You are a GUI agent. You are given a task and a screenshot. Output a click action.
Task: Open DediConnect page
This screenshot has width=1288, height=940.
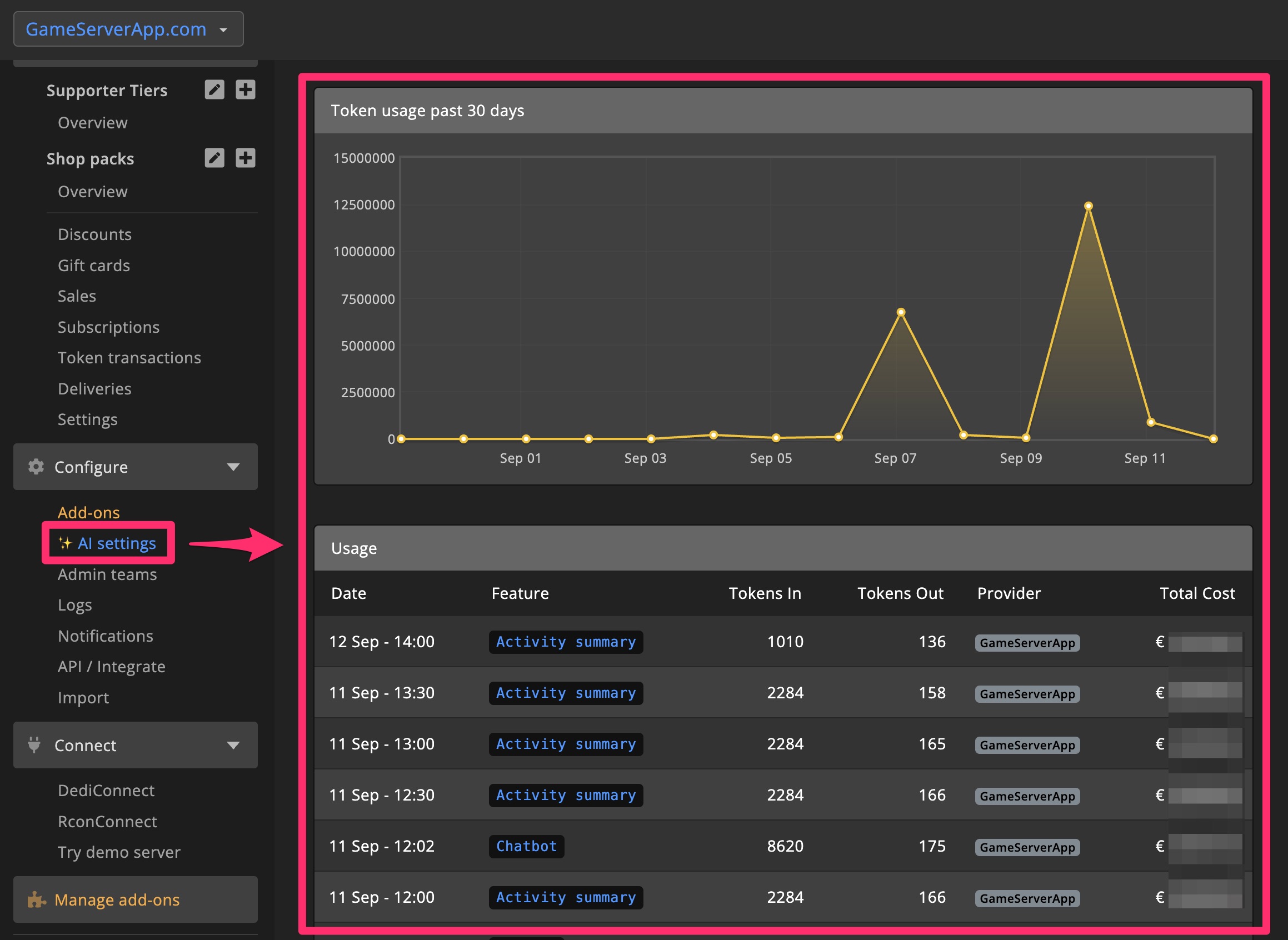click(x=107, y=791)
